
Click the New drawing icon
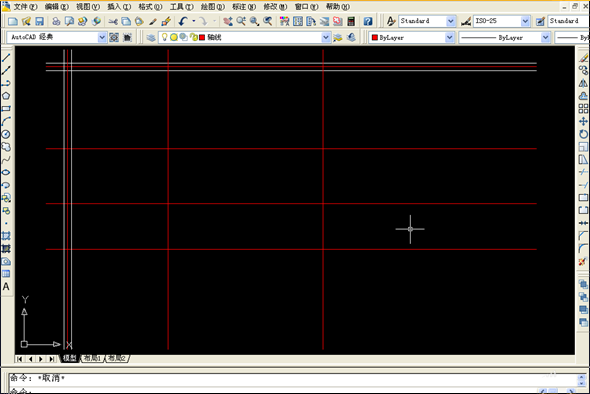[13, 21]
